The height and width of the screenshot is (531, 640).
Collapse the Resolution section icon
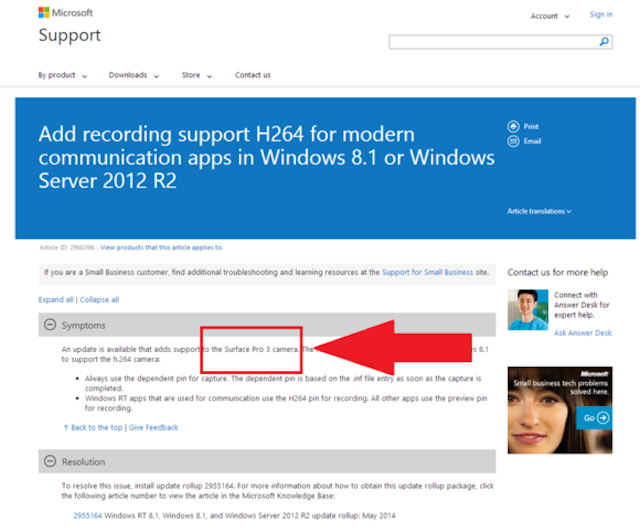pos(49,461)
